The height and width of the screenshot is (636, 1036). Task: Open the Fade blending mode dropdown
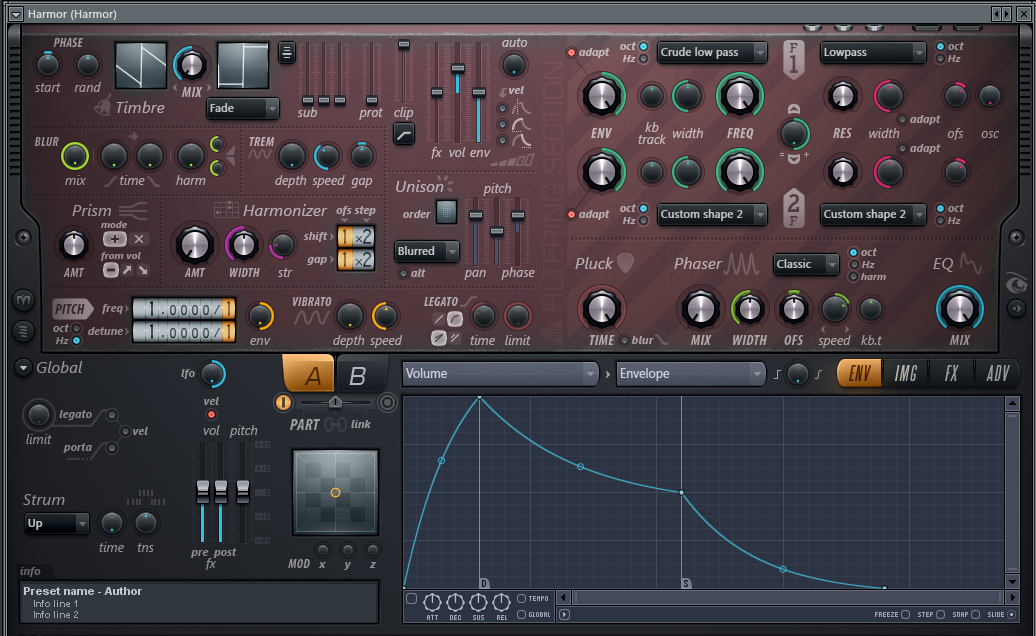(x=241, y=109)
